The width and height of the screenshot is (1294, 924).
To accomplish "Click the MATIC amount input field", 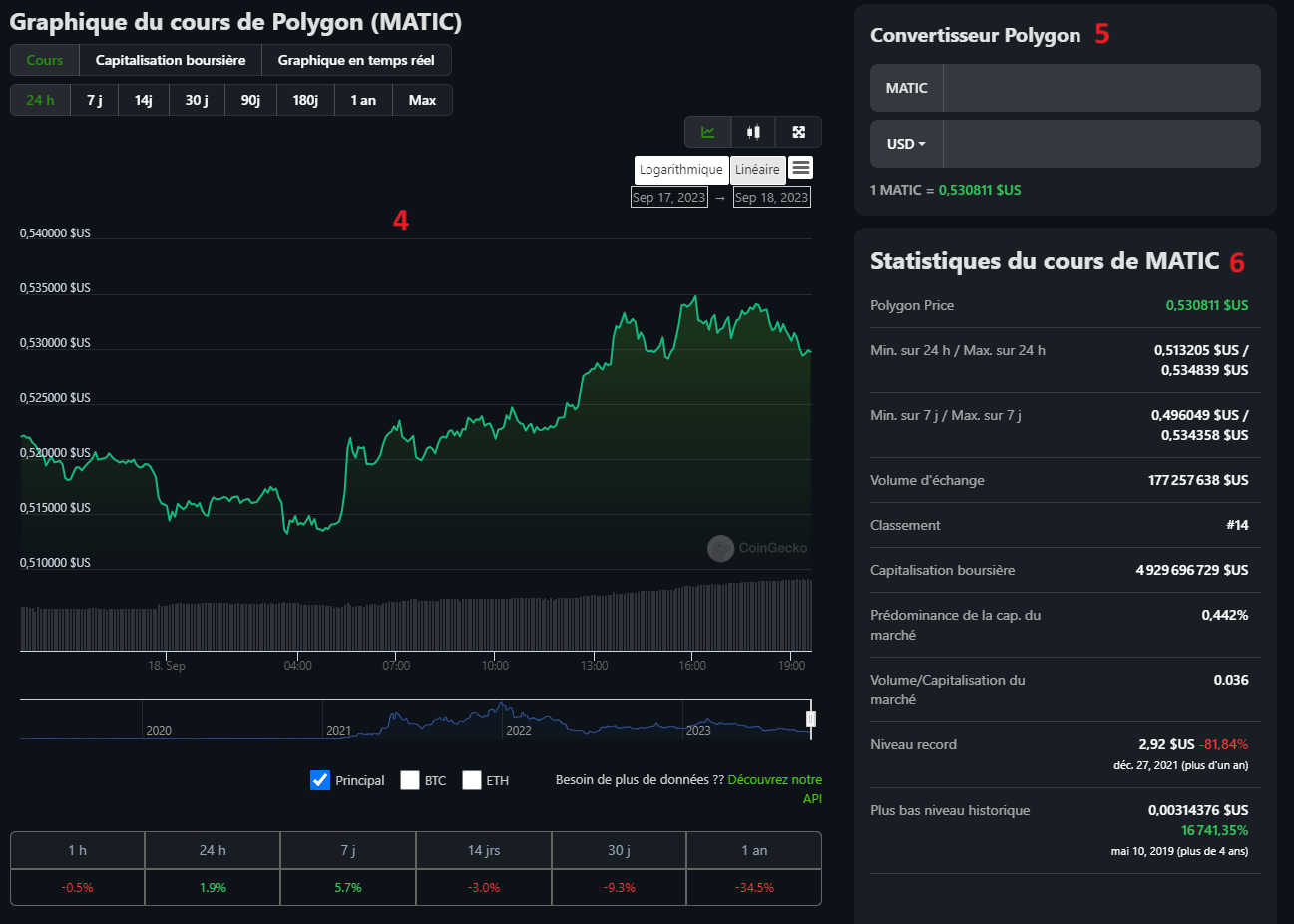I will 1101,88.
